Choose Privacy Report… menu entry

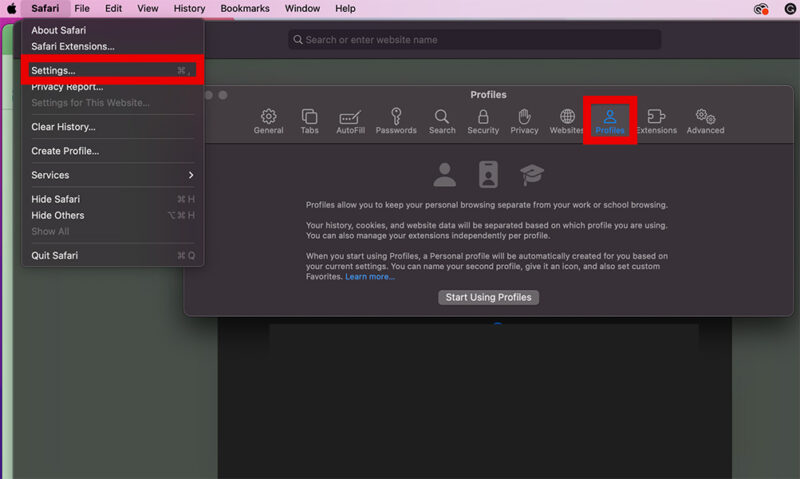(x=112, y=87)
